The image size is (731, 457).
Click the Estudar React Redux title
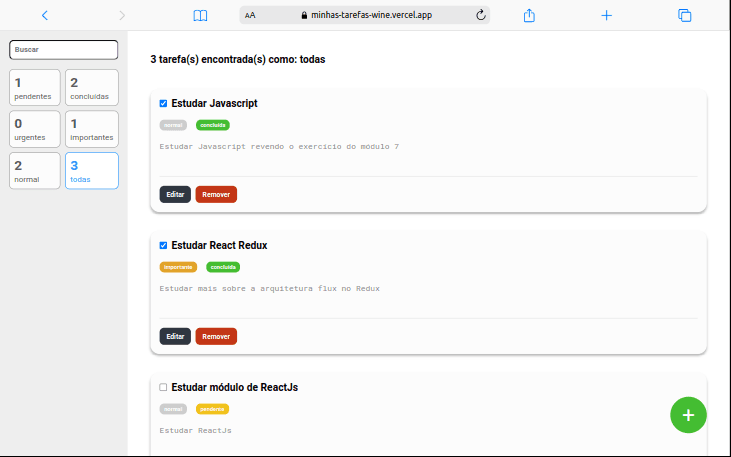pyautogui.click(x=219, y=245)
